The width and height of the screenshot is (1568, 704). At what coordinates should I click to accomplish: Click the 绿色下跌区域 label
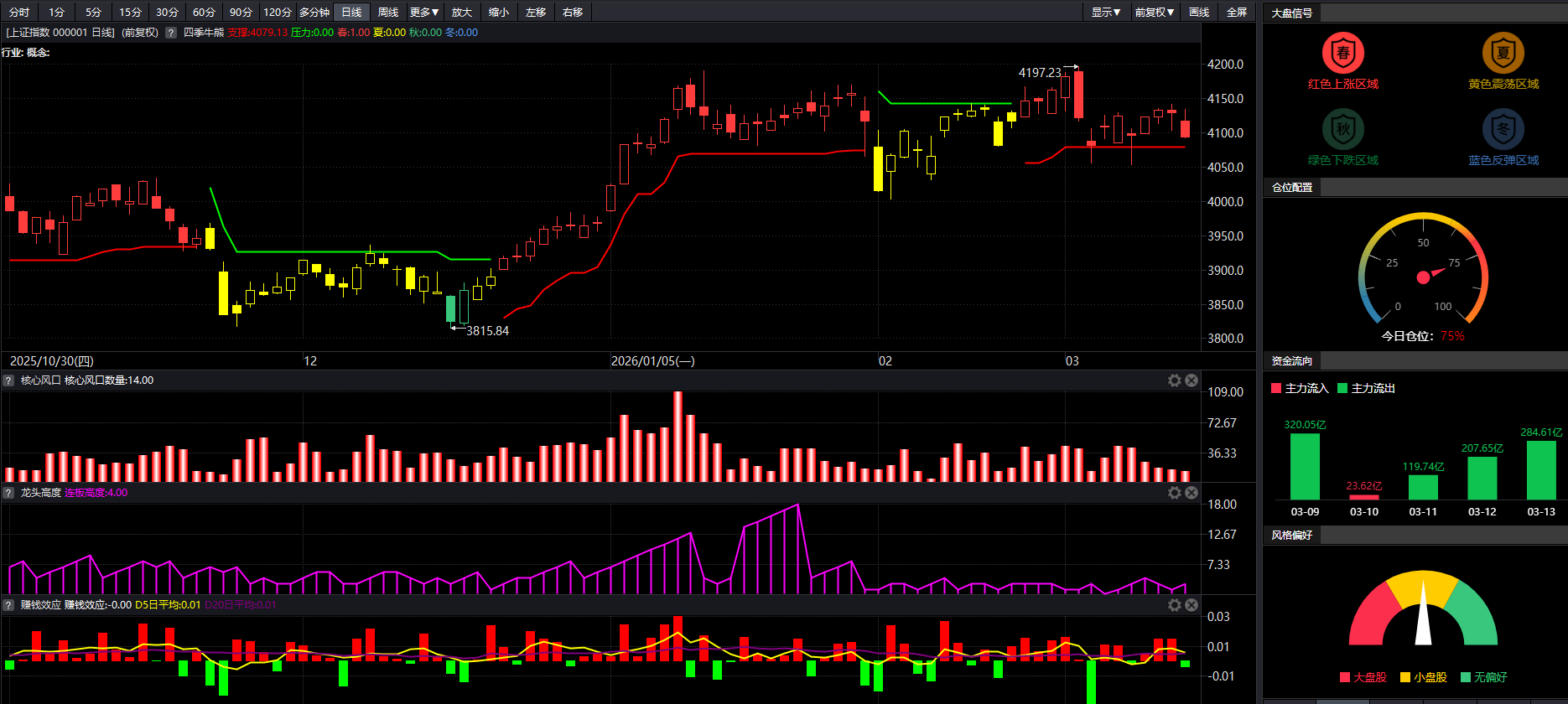point(1343,160)
